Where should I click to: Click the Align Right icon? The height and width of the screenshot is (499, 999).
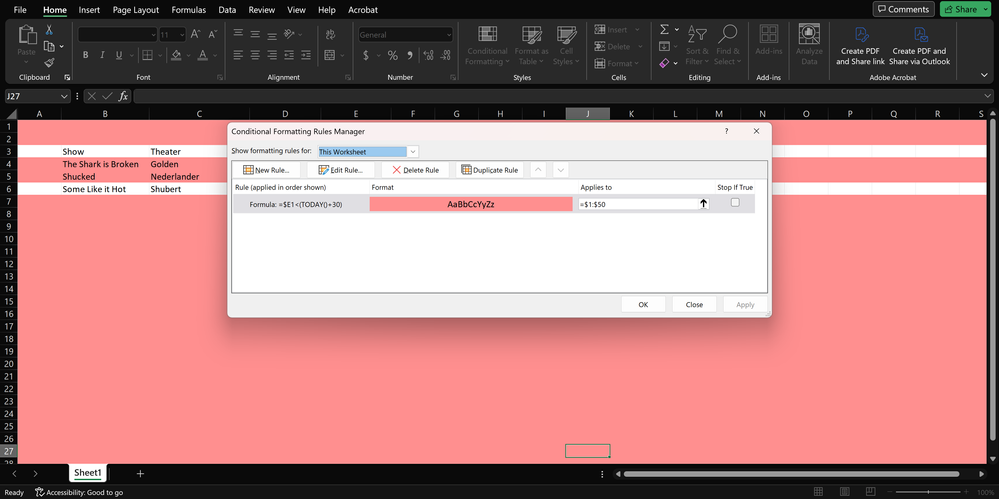[272, 55]
